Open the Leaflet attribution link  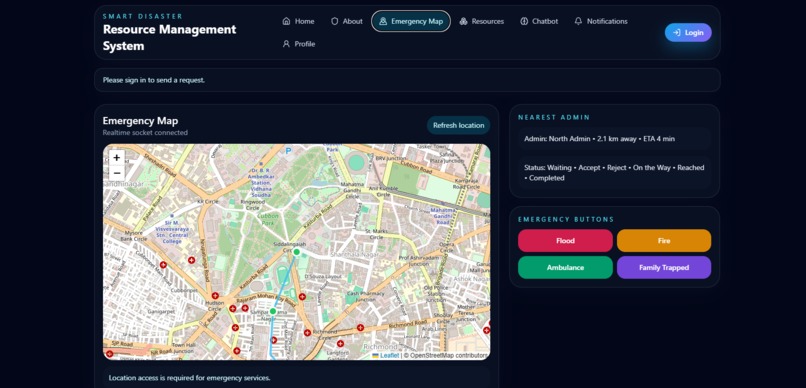coord(385,355)
